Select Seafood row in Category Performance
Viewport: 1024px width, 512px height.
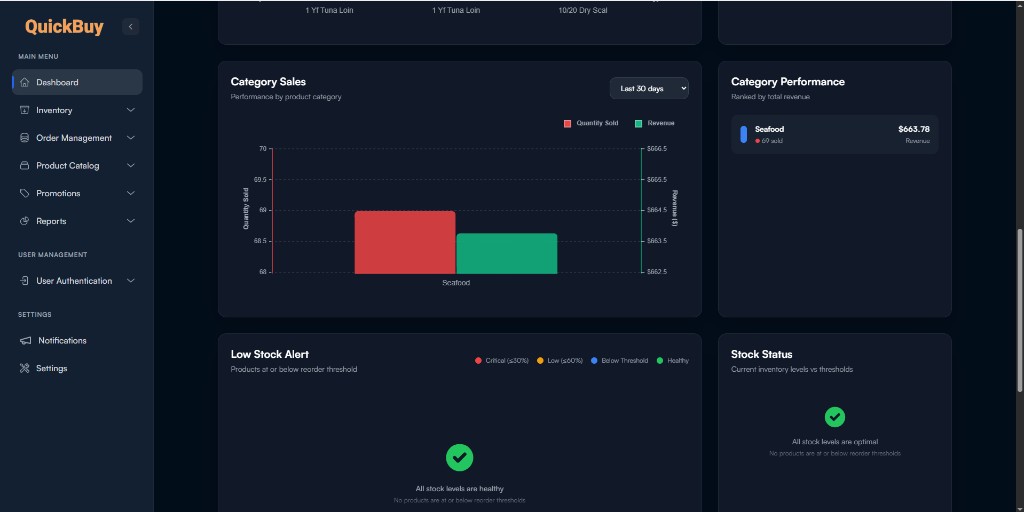point(835,135)
